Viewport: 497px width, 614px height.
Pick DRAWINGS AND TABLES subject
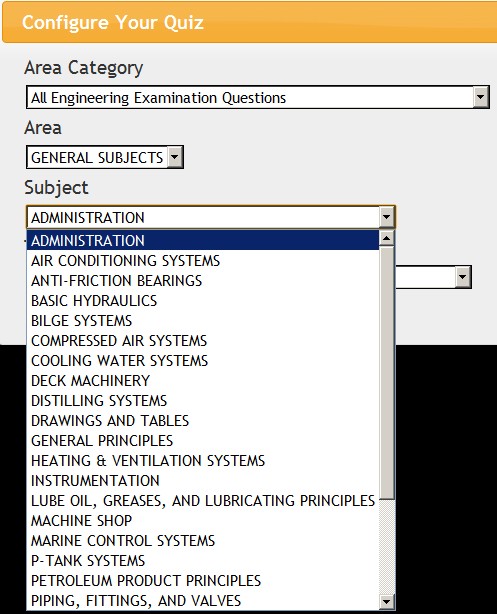[x=202, y=420]
